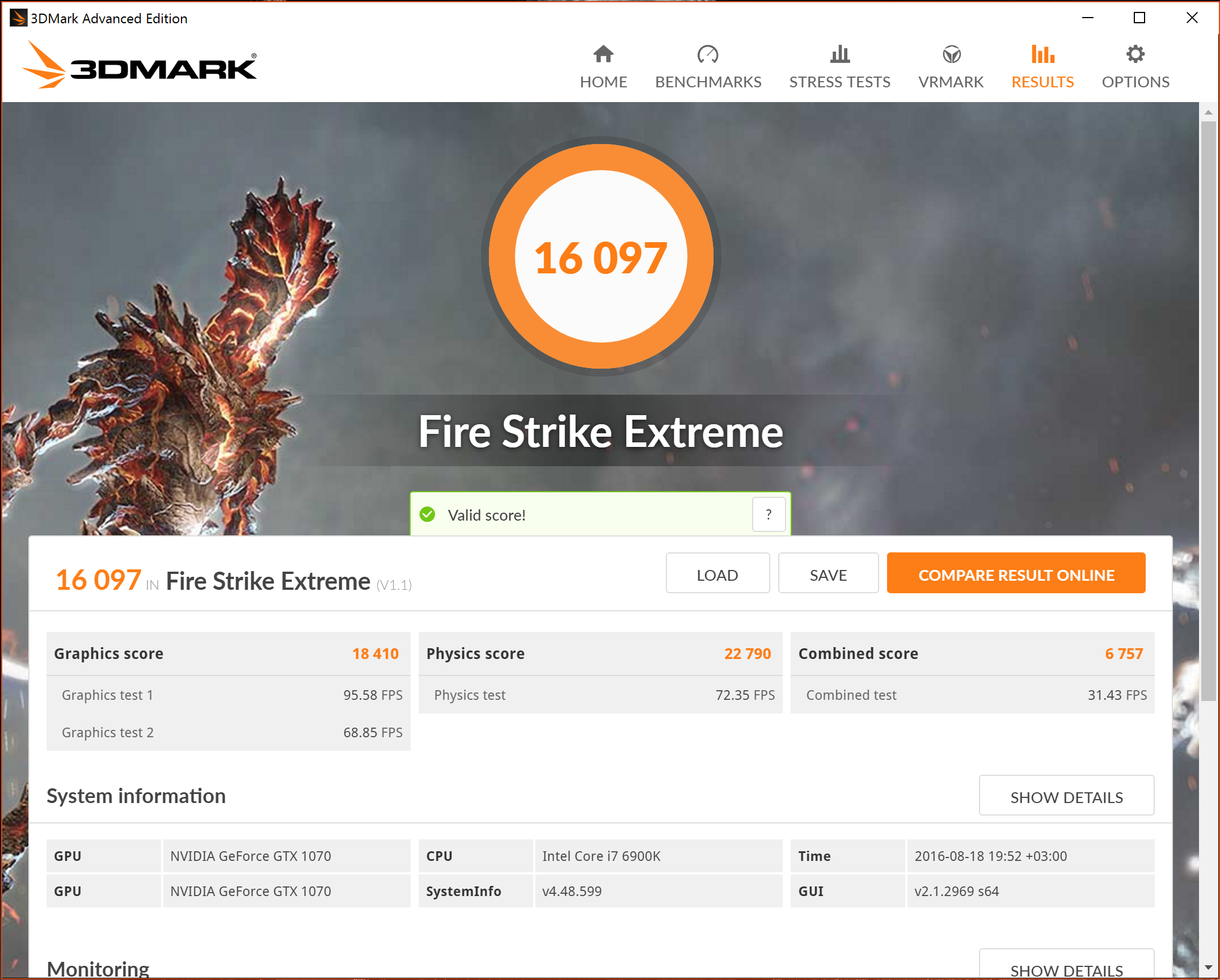The image size is (1220, 980).
Task: Show details for System information
Action: click(1066, 797)
